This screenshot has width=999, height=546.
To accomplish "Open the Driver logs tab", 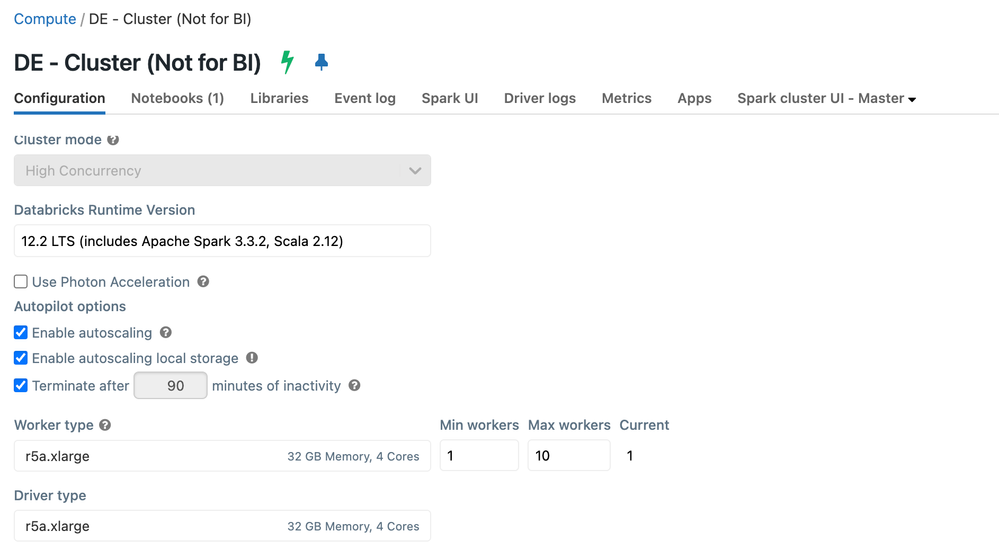I will point(540,98).
